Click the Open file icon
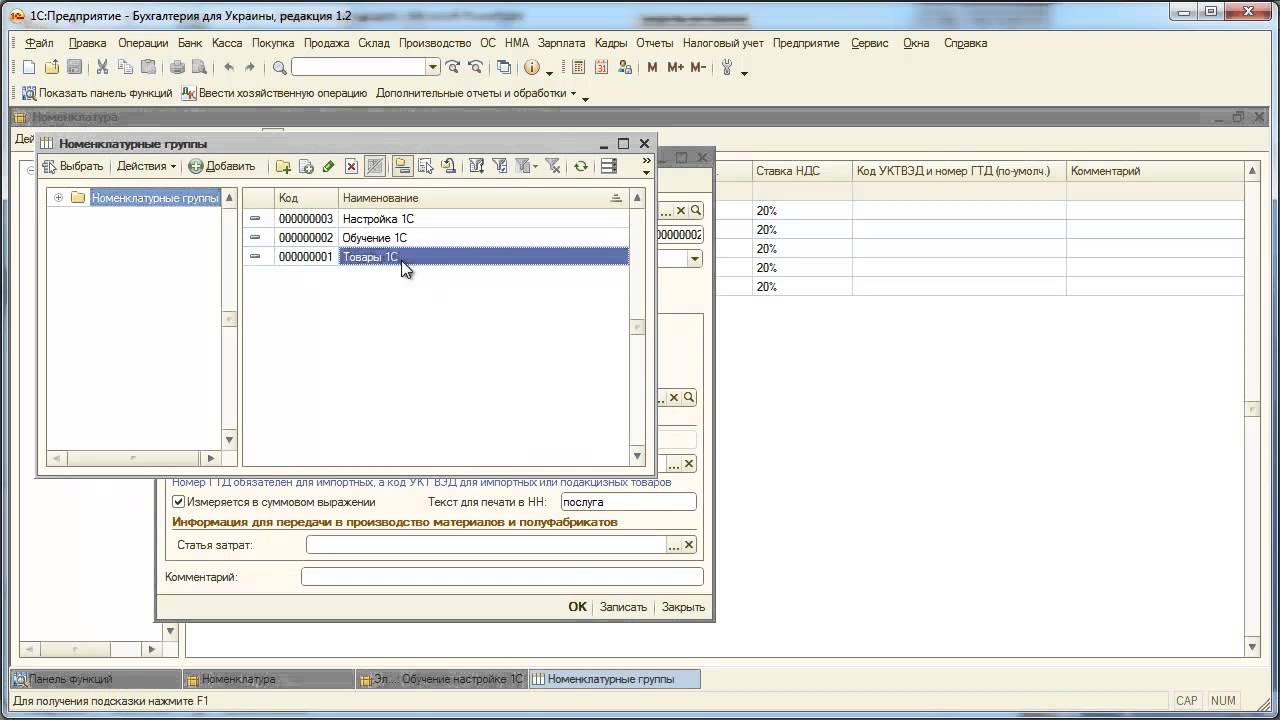Screen dimensions: 1280x720 (x=52, y=67)
